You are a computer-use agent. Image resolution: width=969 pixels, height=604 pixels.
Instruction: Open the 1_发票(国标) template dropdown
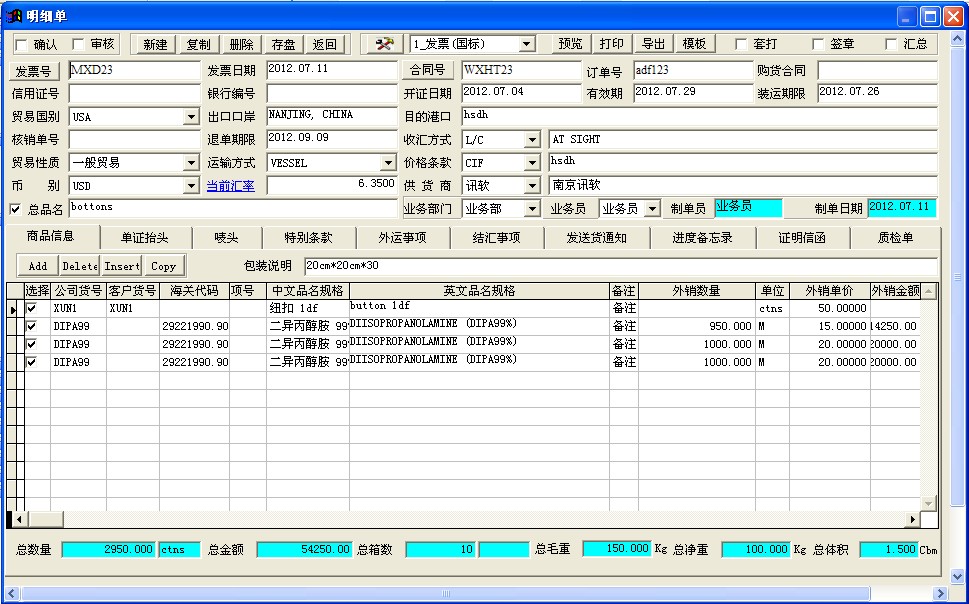tap(527, 44)
